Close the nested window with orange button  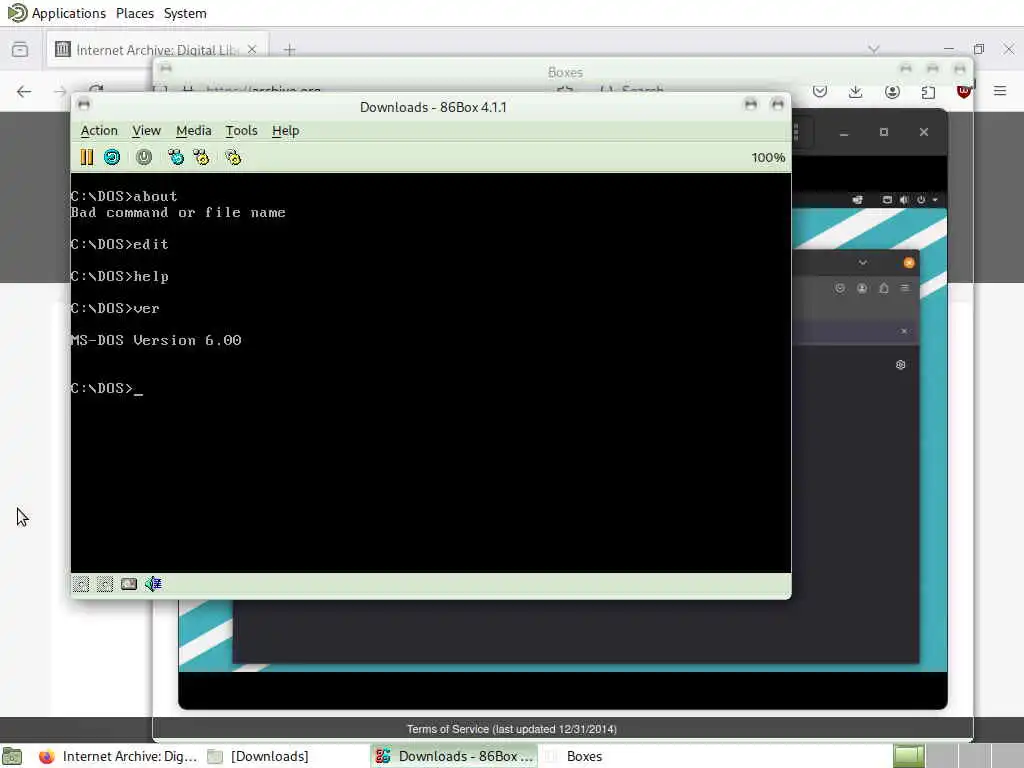point(909,263)
